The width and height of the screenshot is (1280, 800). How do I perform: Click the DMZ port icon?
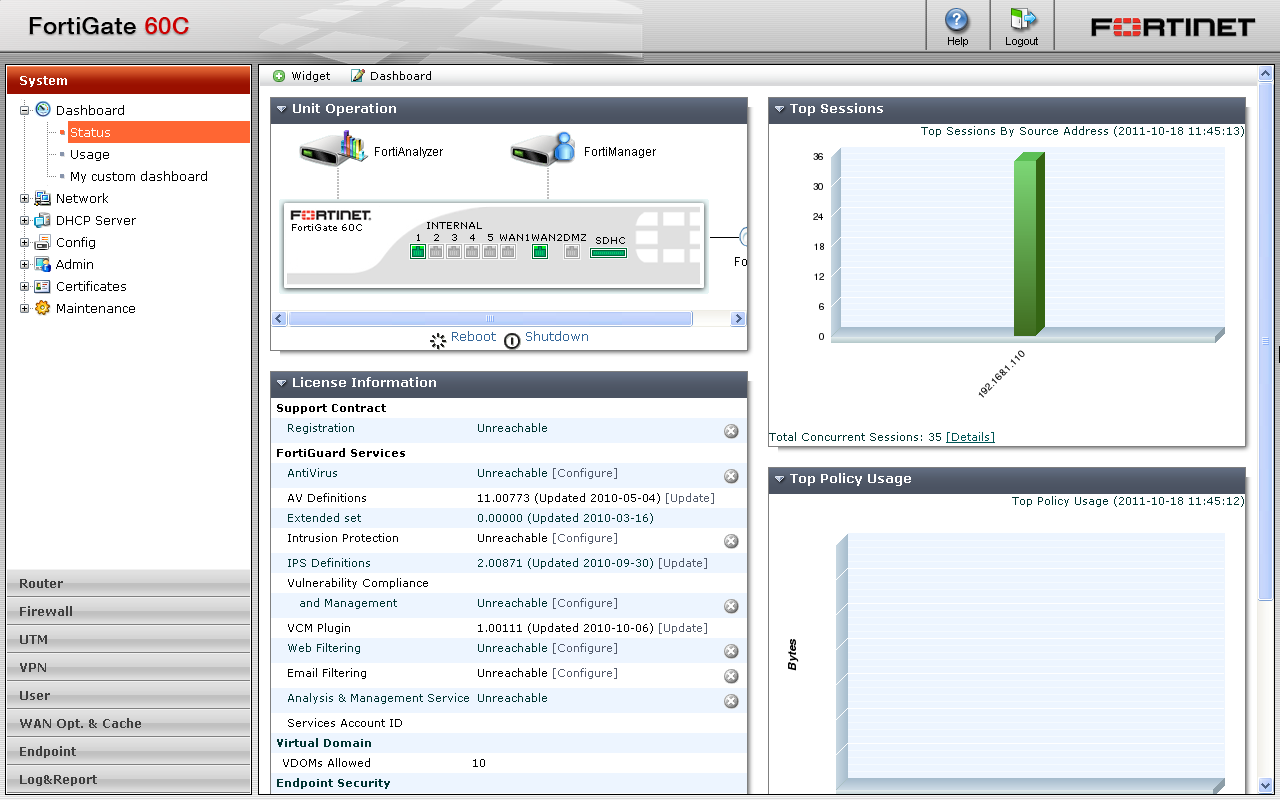click(572, 252)
